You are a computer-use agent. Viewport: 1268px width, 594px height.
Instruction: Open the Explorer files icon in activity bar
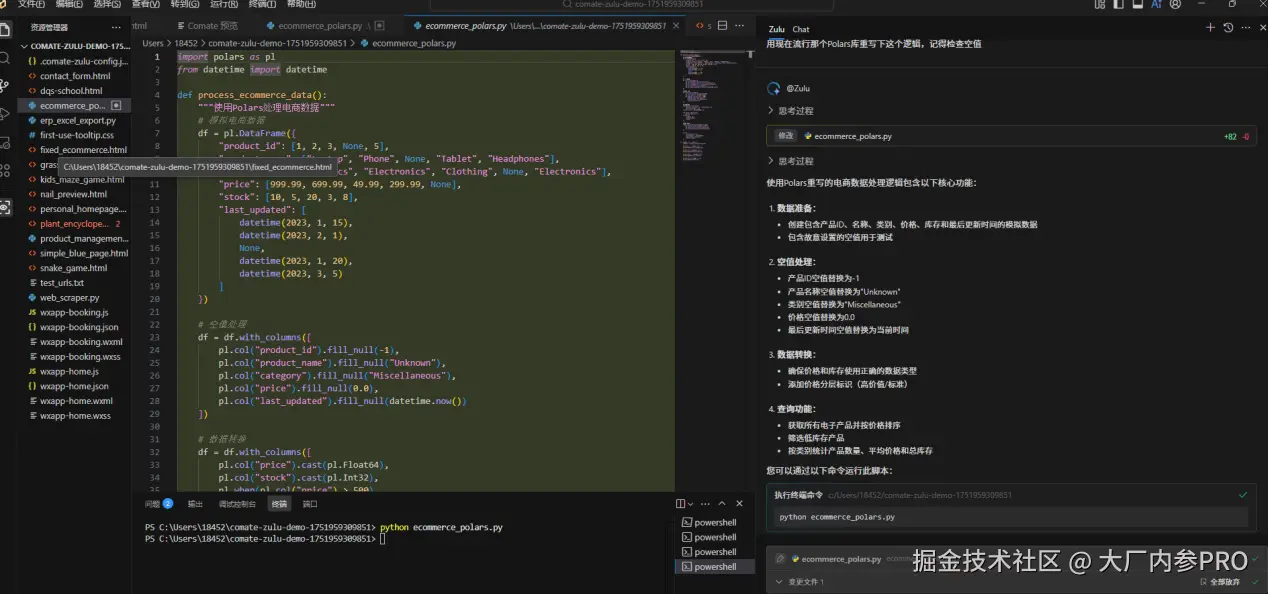(x=6, y=30)
